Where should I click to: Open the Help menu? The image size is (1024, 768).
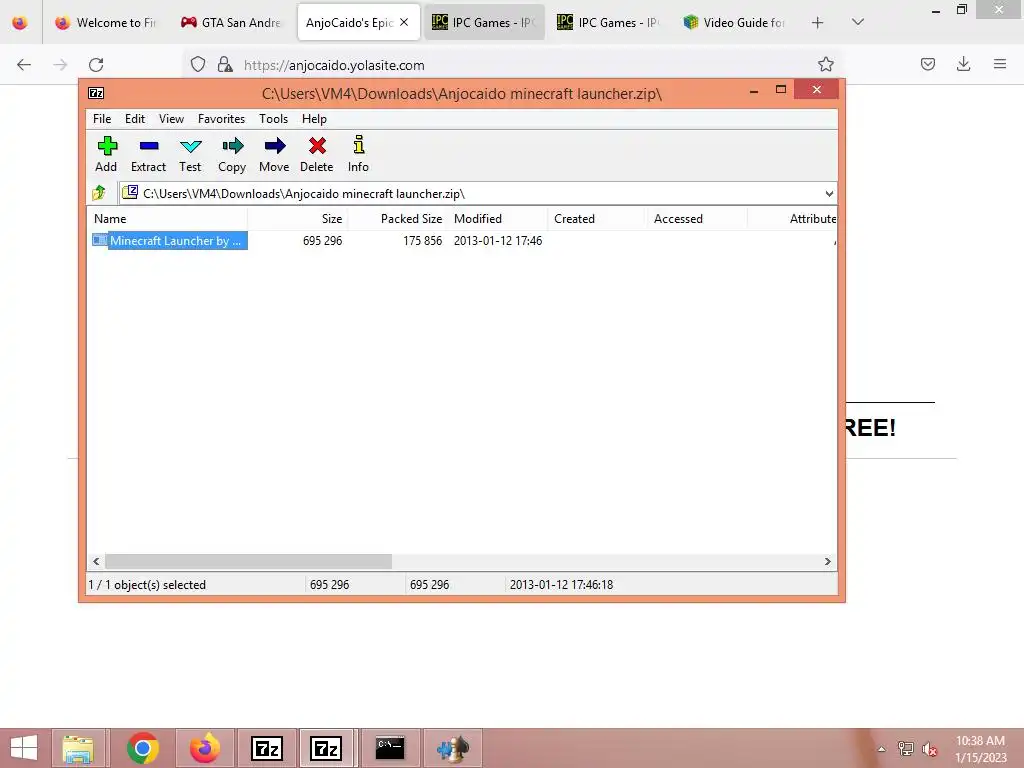pyautogui.click(x=314, y=119)
